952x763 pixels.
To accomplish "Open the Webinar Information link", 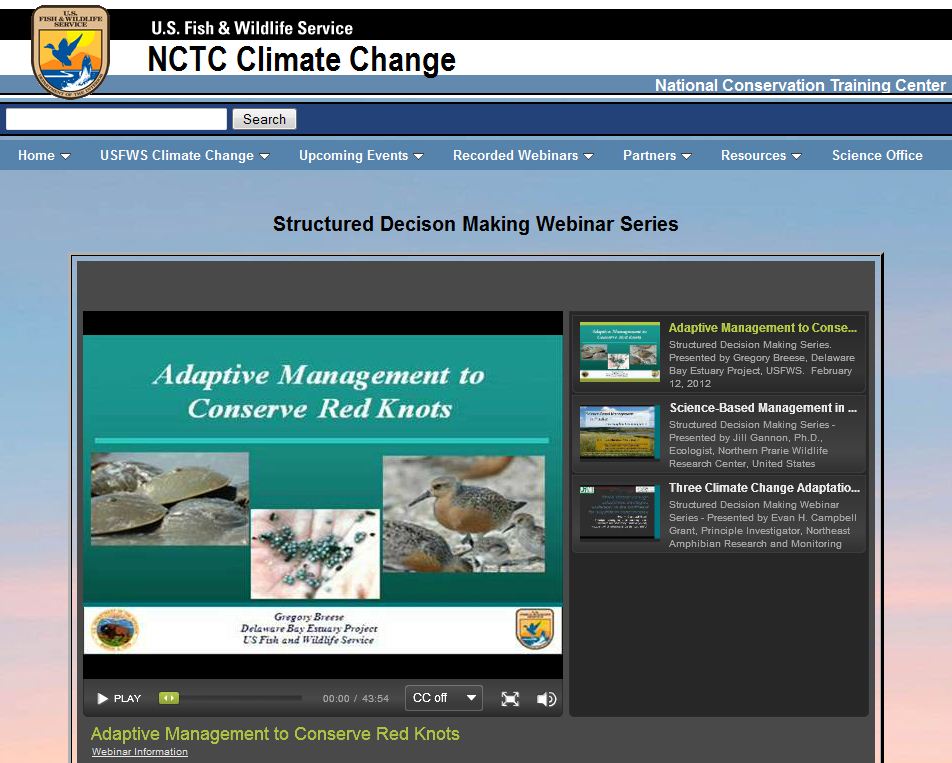I will pyautogui.click(x=140, y=752).
